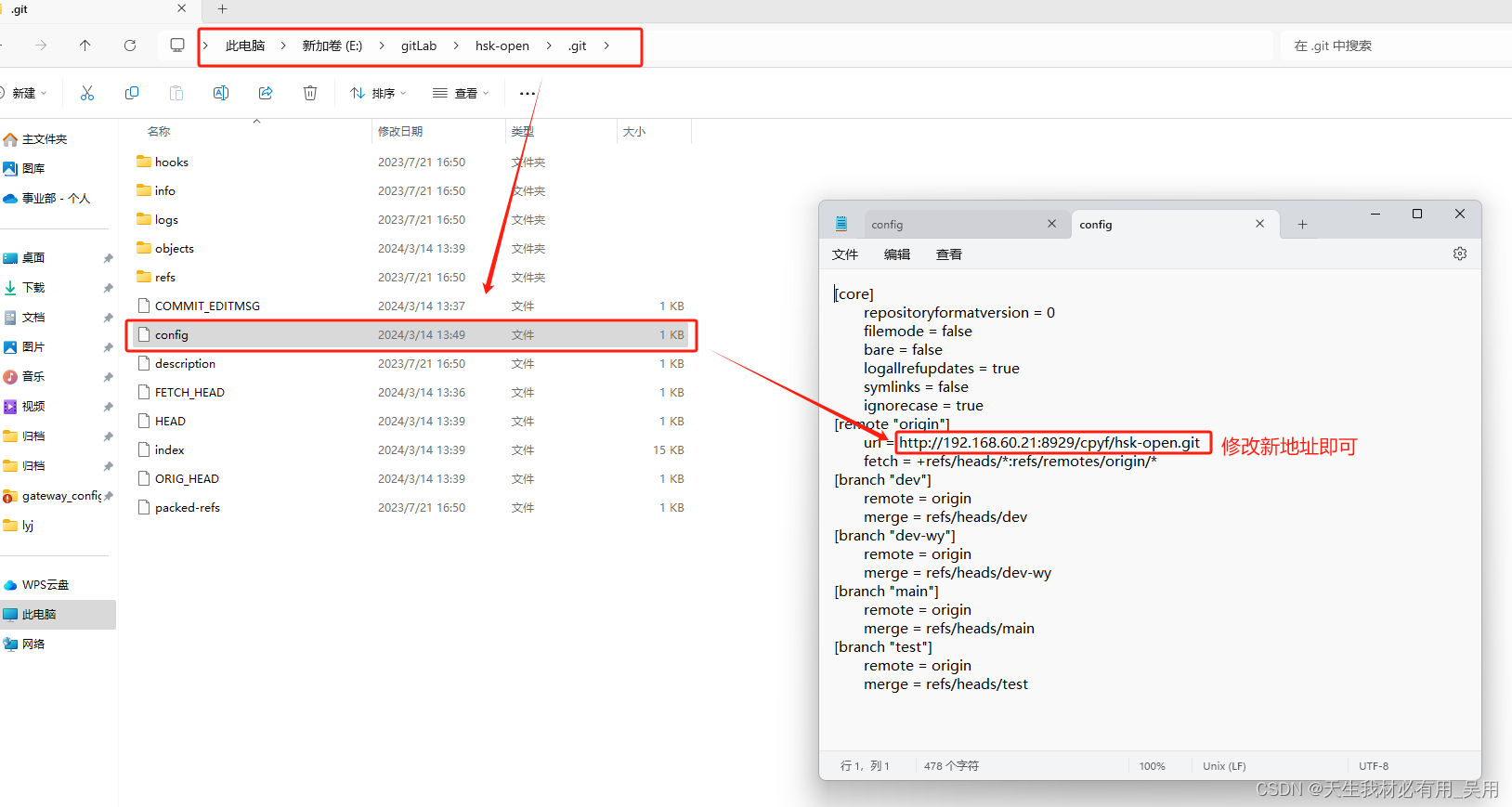The width and height of the screenshot is (1512, 807).
Task: Open Desktop in the navigation pane
Action: (x=24, y=258)
